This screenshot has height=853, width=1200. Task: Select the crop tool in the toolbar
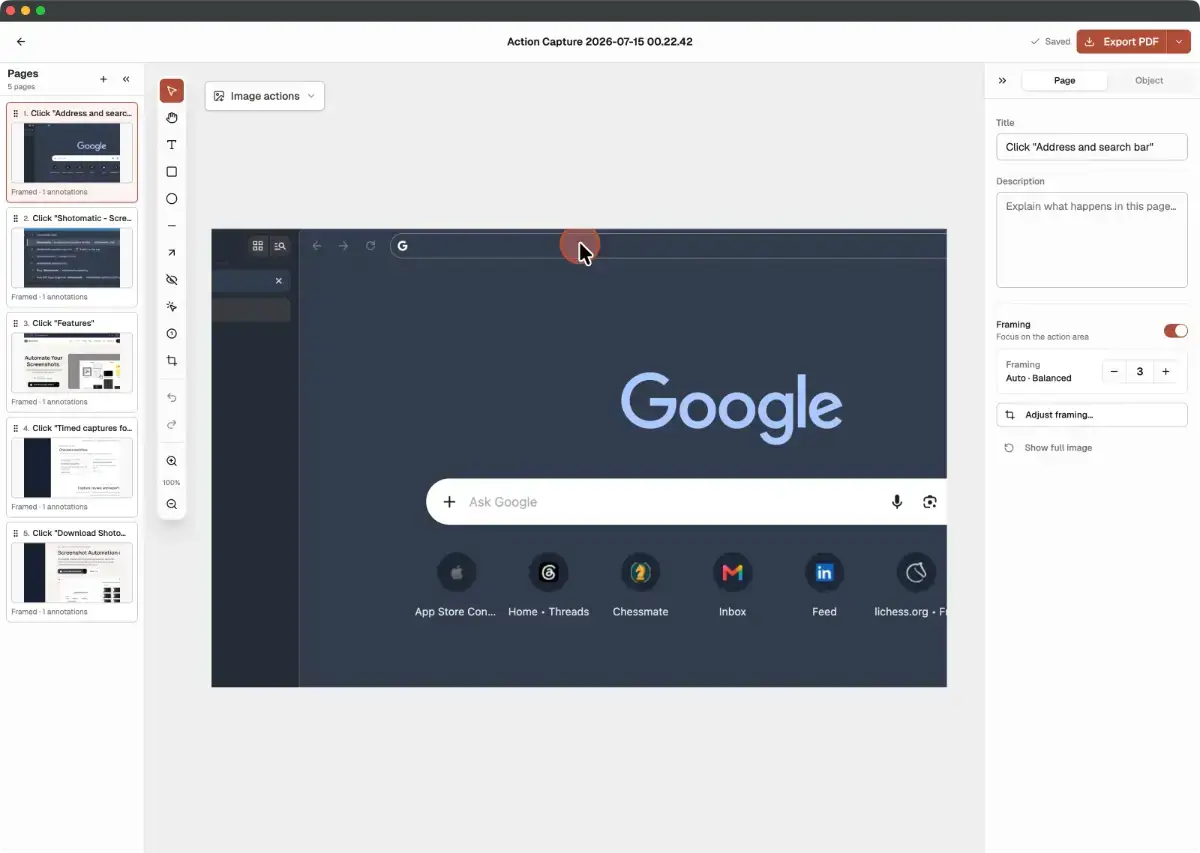172,361
